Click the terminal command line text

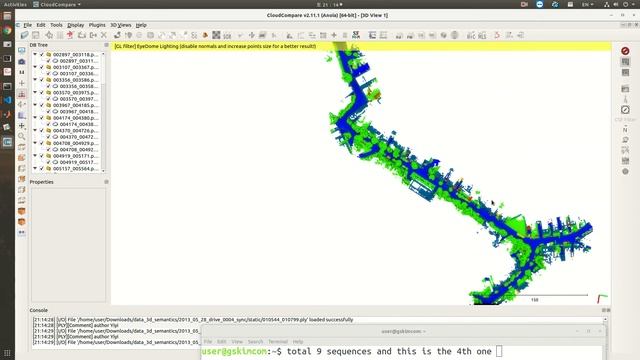coord(389,351)
